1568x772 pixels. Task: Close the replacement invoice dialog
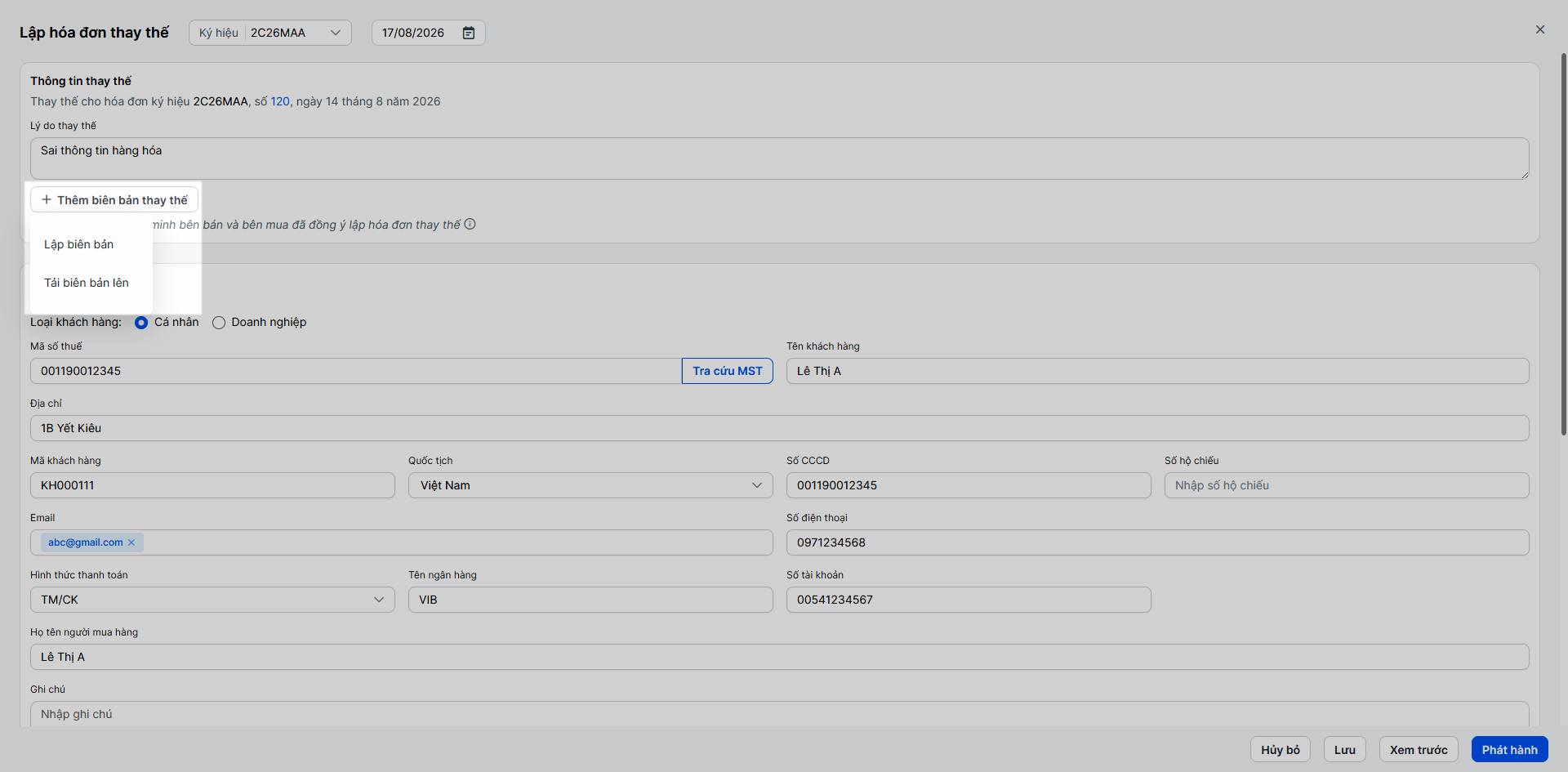pyautogui.click(x=1540, y=29)
